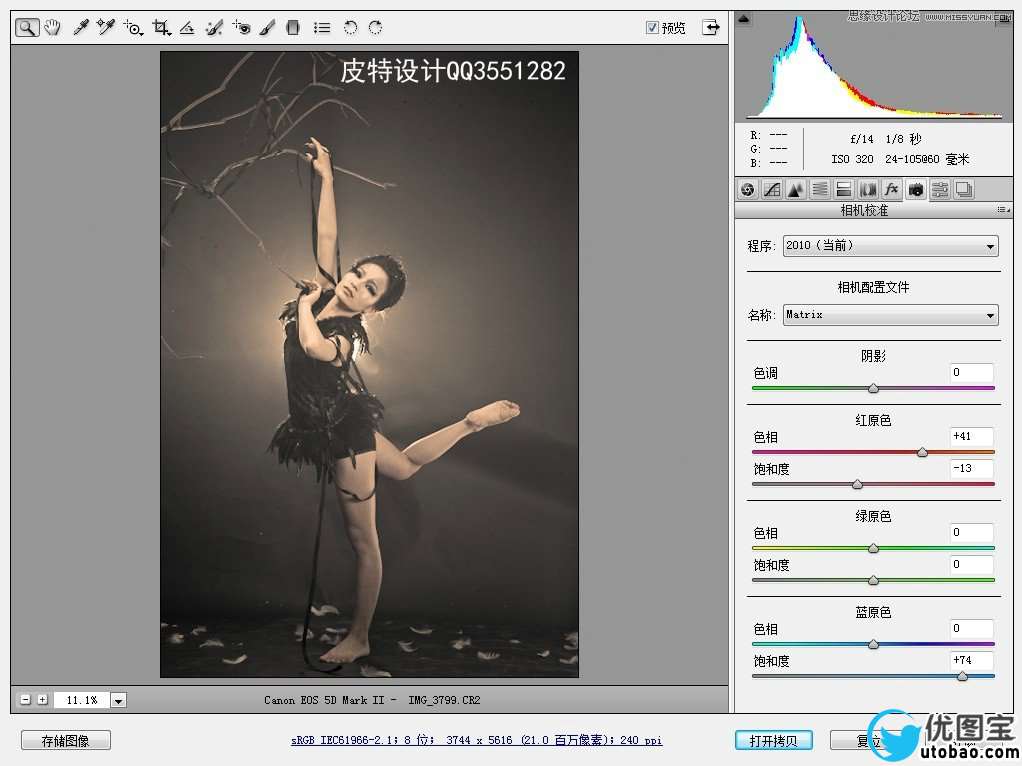Click the dancer photo preview
The height and width of the screenshot is (766, 1022).
[x=369, y=364]
